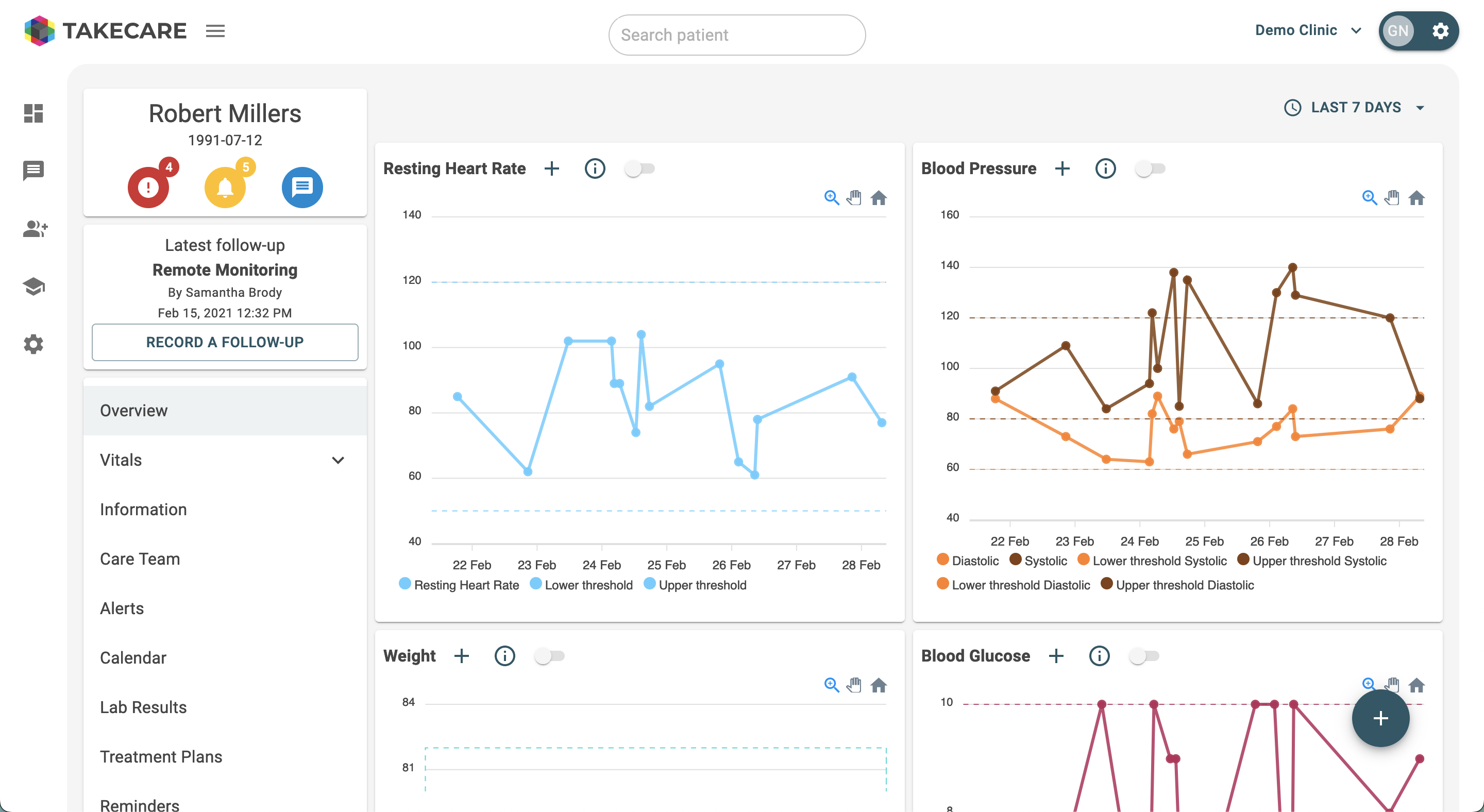Select the add-patient icon in sidebar
Viewport: 1484px width, 812px height.
[x=34, y=229]
